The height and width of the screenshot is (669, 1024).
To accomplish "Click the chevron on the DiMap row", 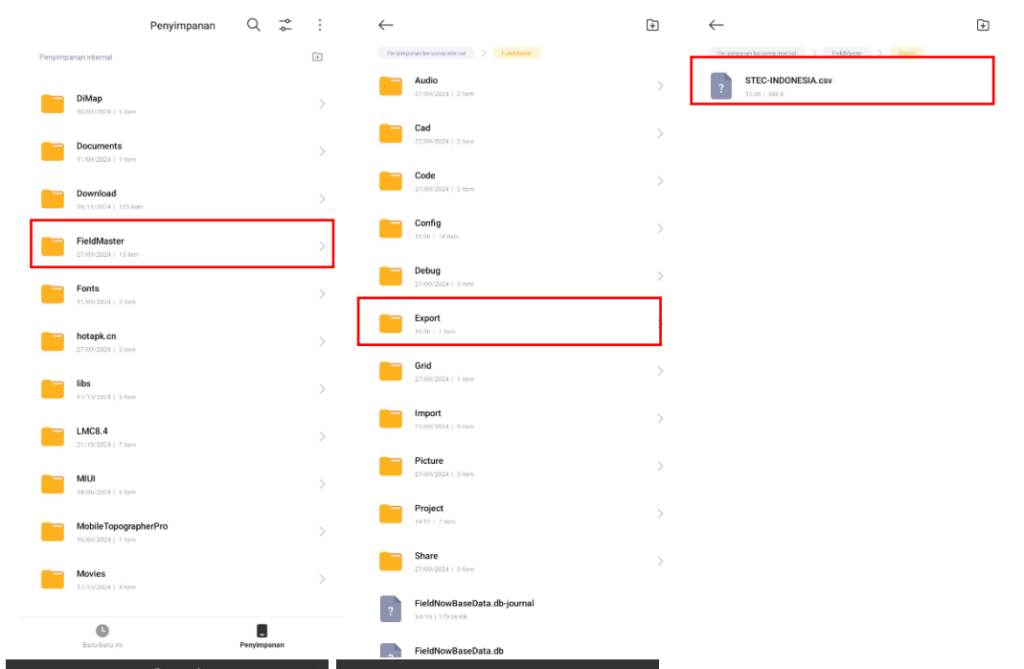I will pos(321,104).
